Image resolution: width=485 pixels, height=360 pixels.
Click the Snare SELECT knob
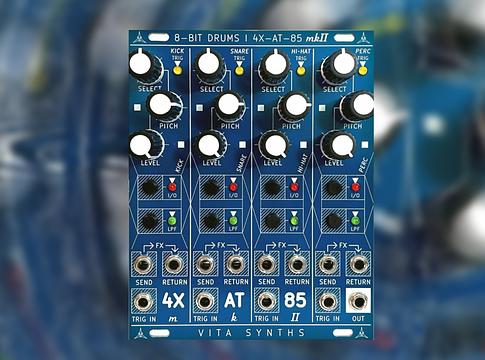[x=210, y=67]
